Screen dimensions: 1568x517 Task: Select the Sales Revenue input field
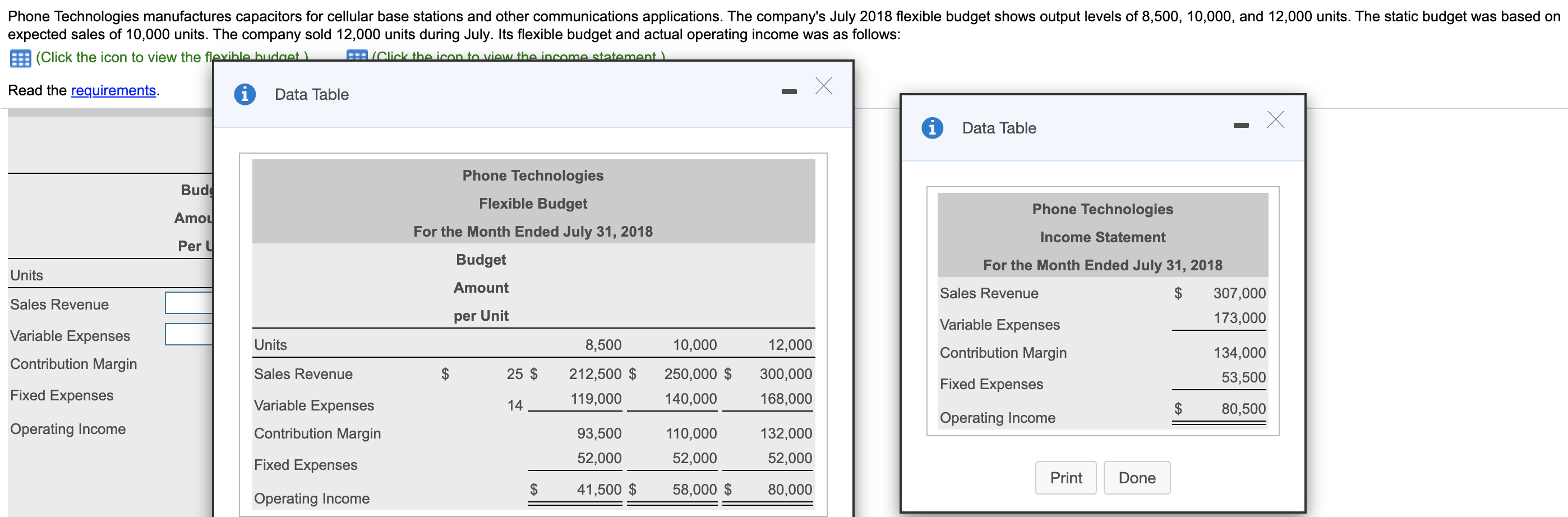[x=188, y=303]
